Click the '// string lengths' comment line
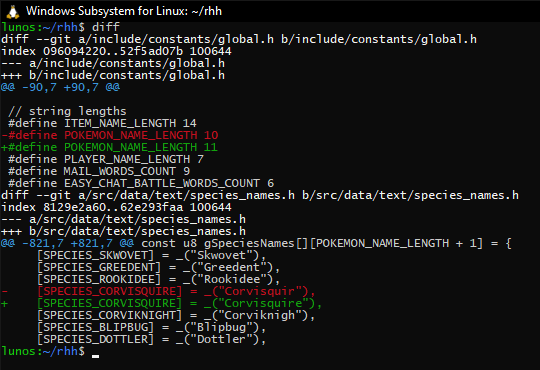This screenshot has height=370, width=540. point(67,111)
